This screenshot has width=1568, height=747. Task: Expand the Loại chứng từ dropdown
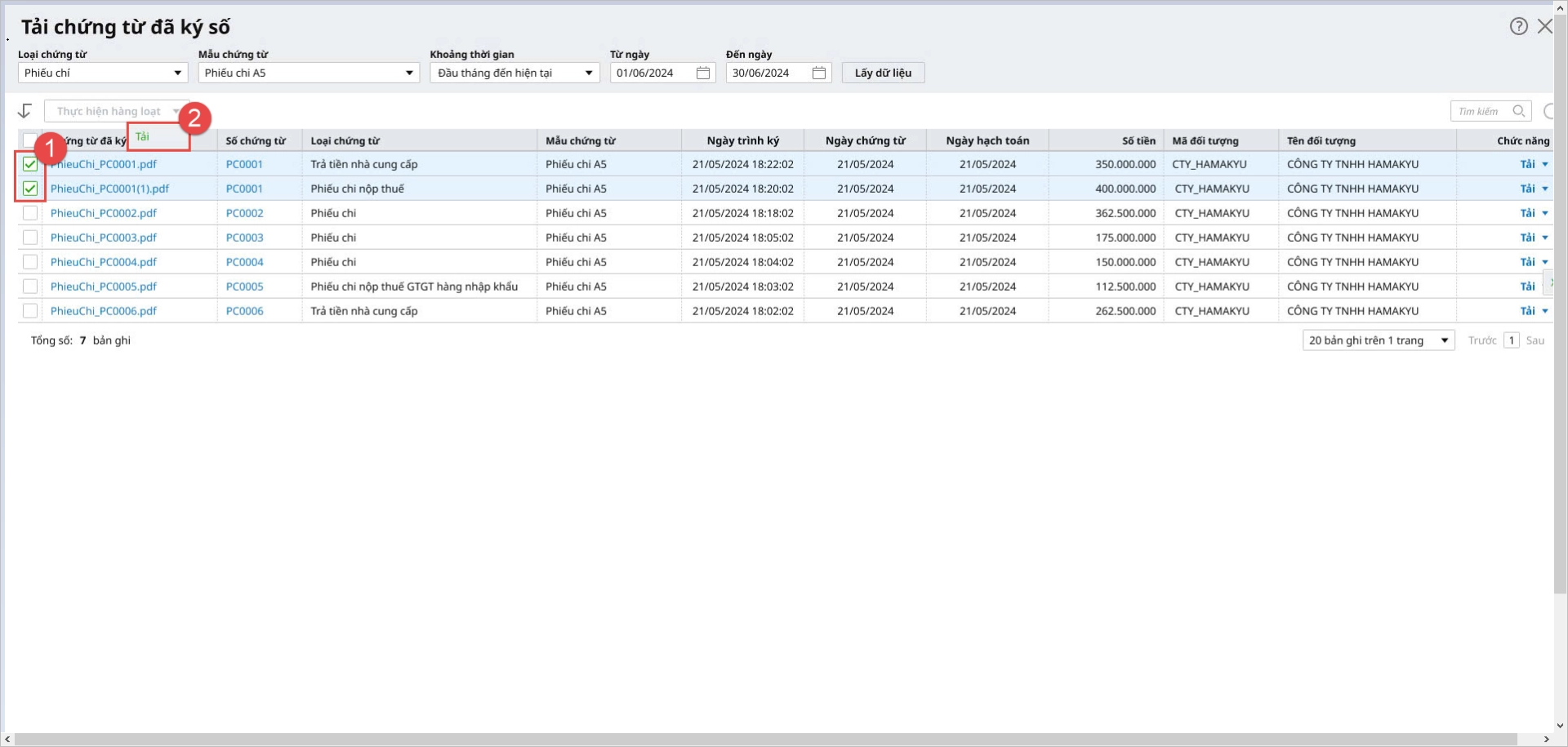(x=103, y=73)
